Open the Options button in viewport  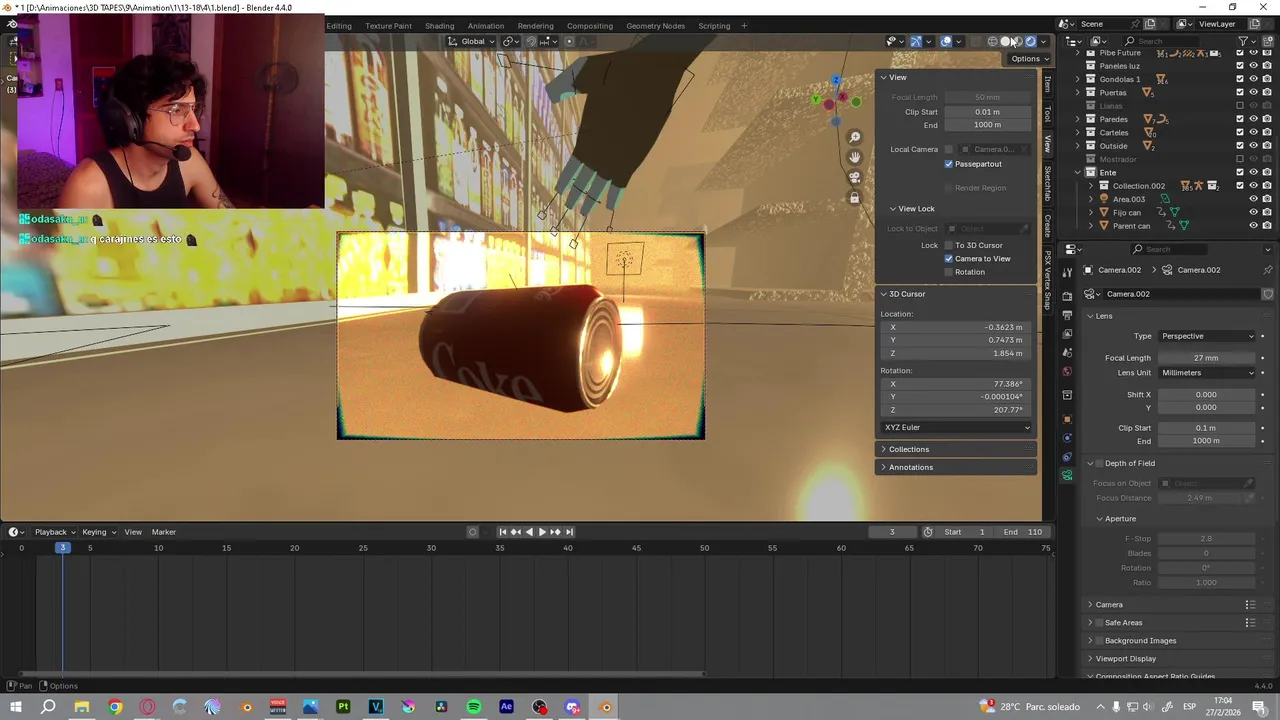(1029, 59)
